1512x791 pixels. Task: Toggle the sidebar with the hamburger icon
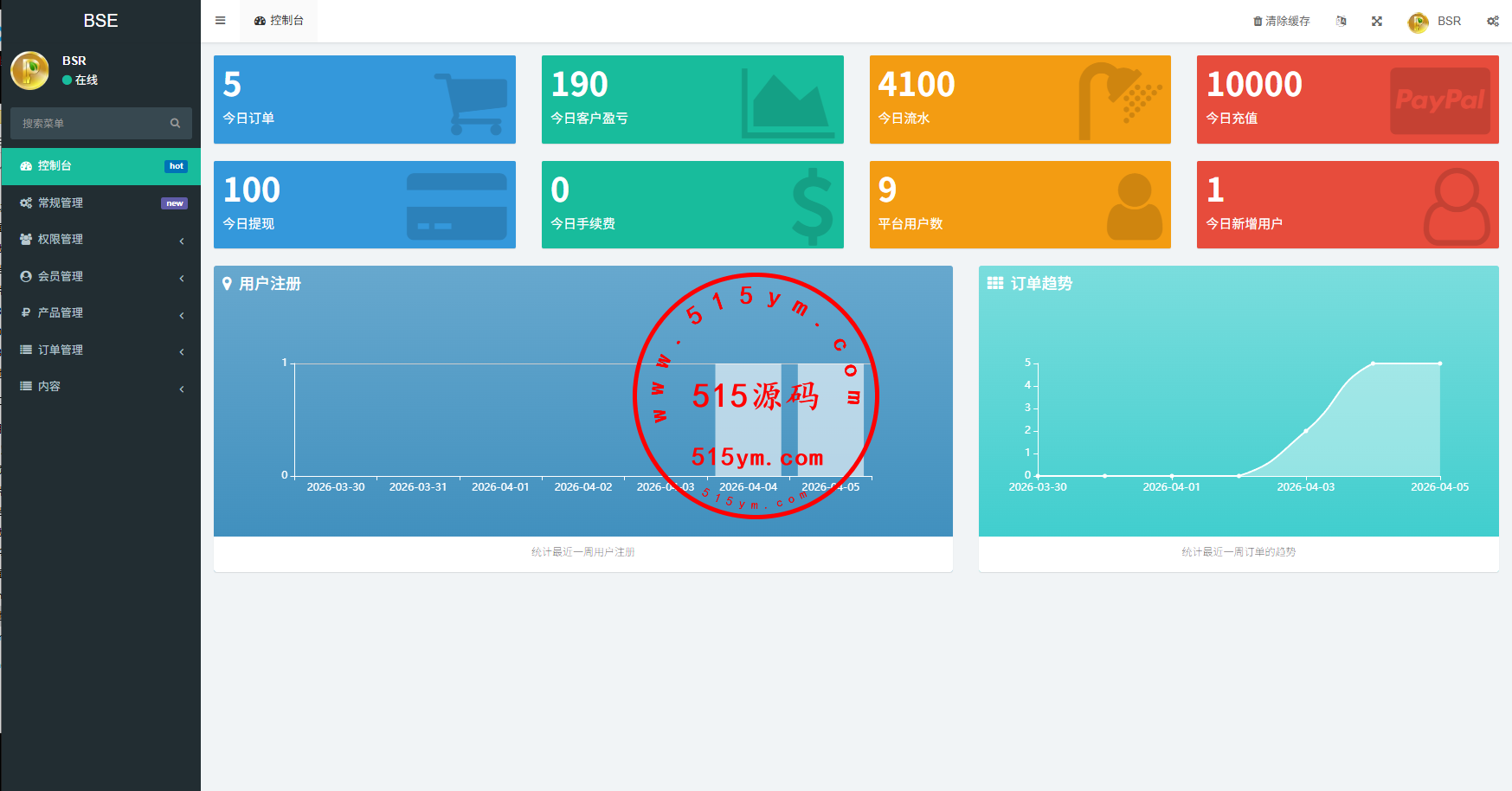(x=221, y=21)
